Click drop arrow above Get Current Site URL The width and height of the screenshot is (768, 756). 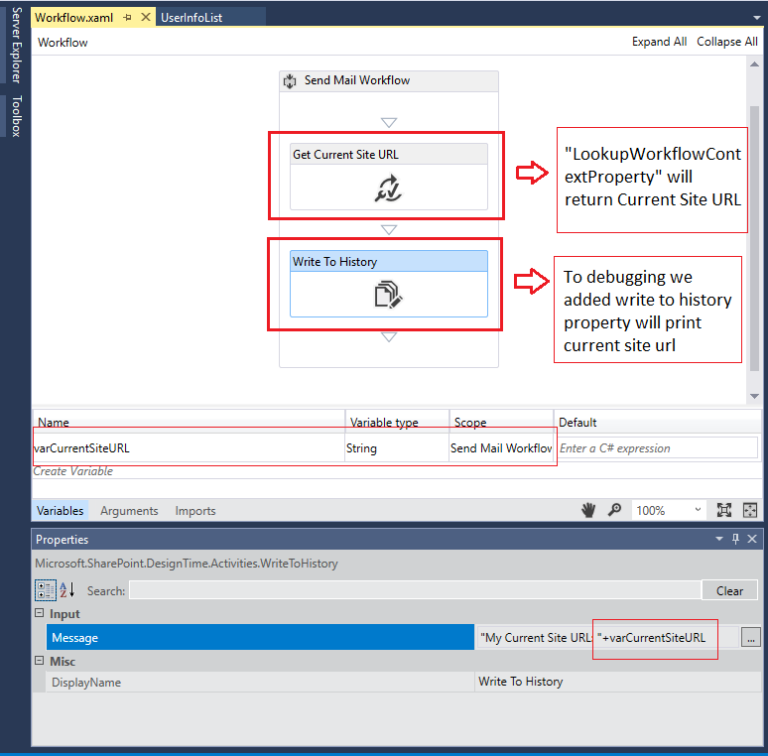pos(389,122)
